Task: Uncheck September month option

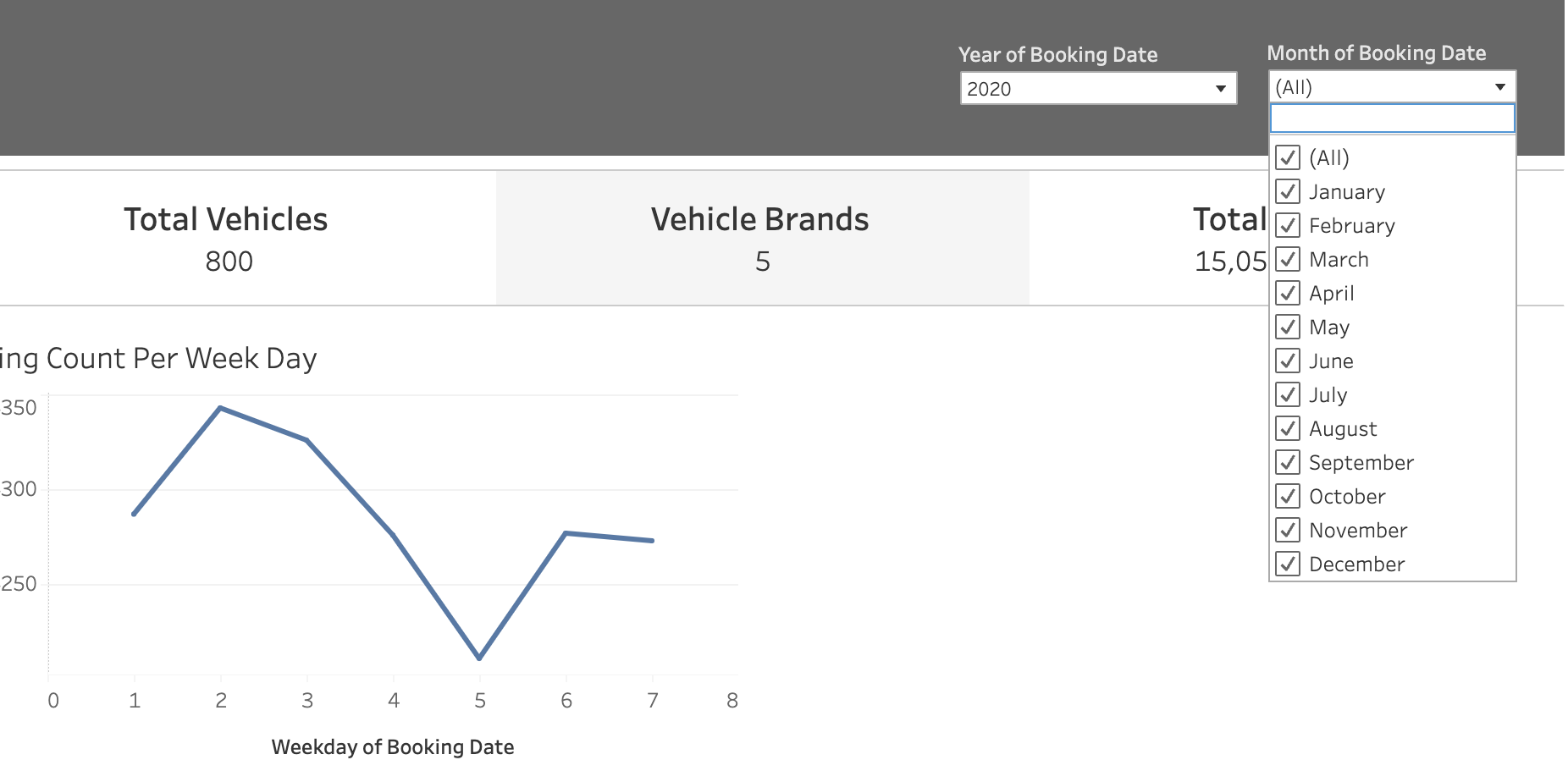Action: 1288,462
